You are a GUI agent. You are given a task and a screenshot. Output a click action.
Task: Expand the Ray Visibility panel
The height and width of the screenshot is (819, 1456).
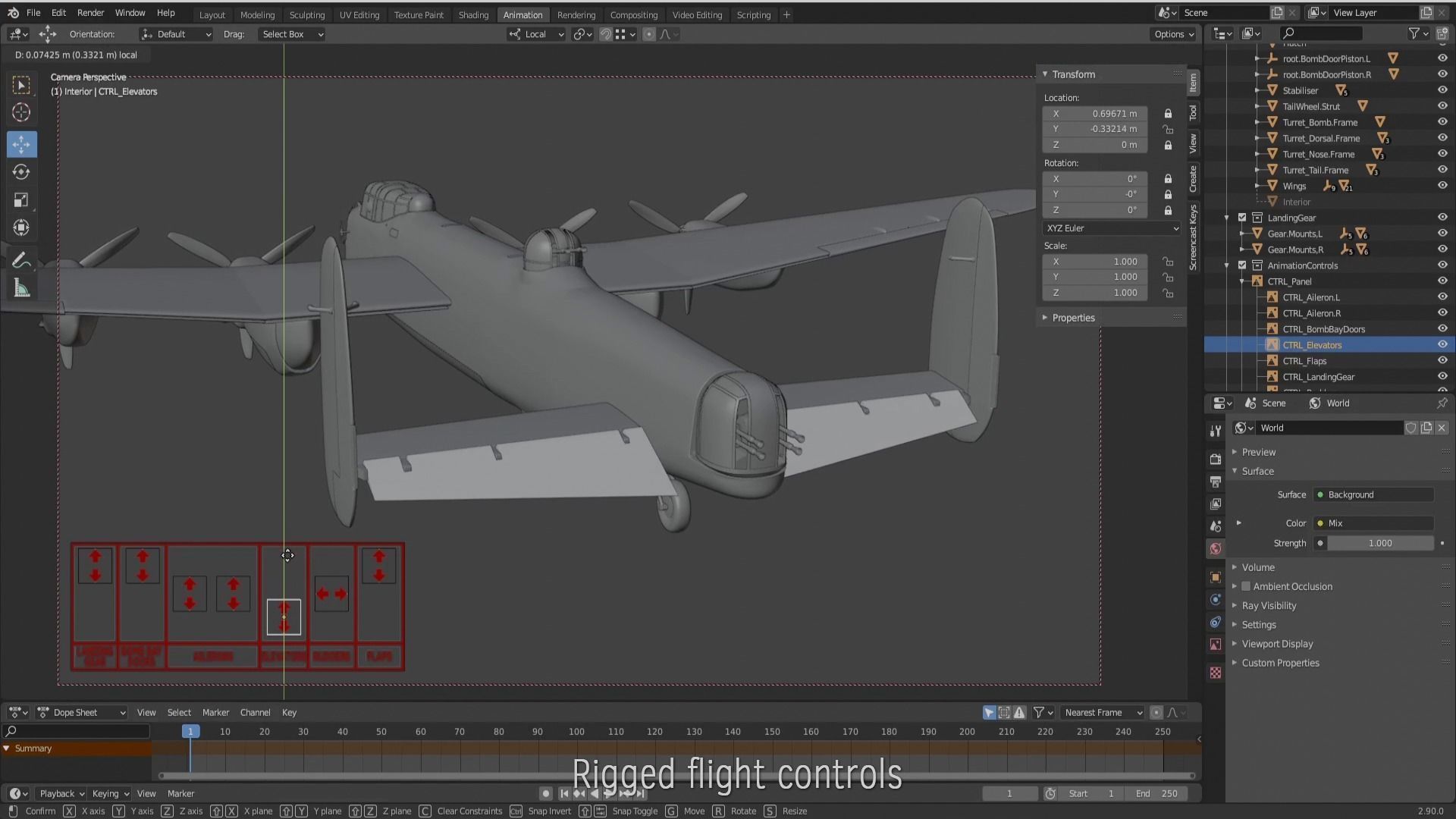point(1269,605)
